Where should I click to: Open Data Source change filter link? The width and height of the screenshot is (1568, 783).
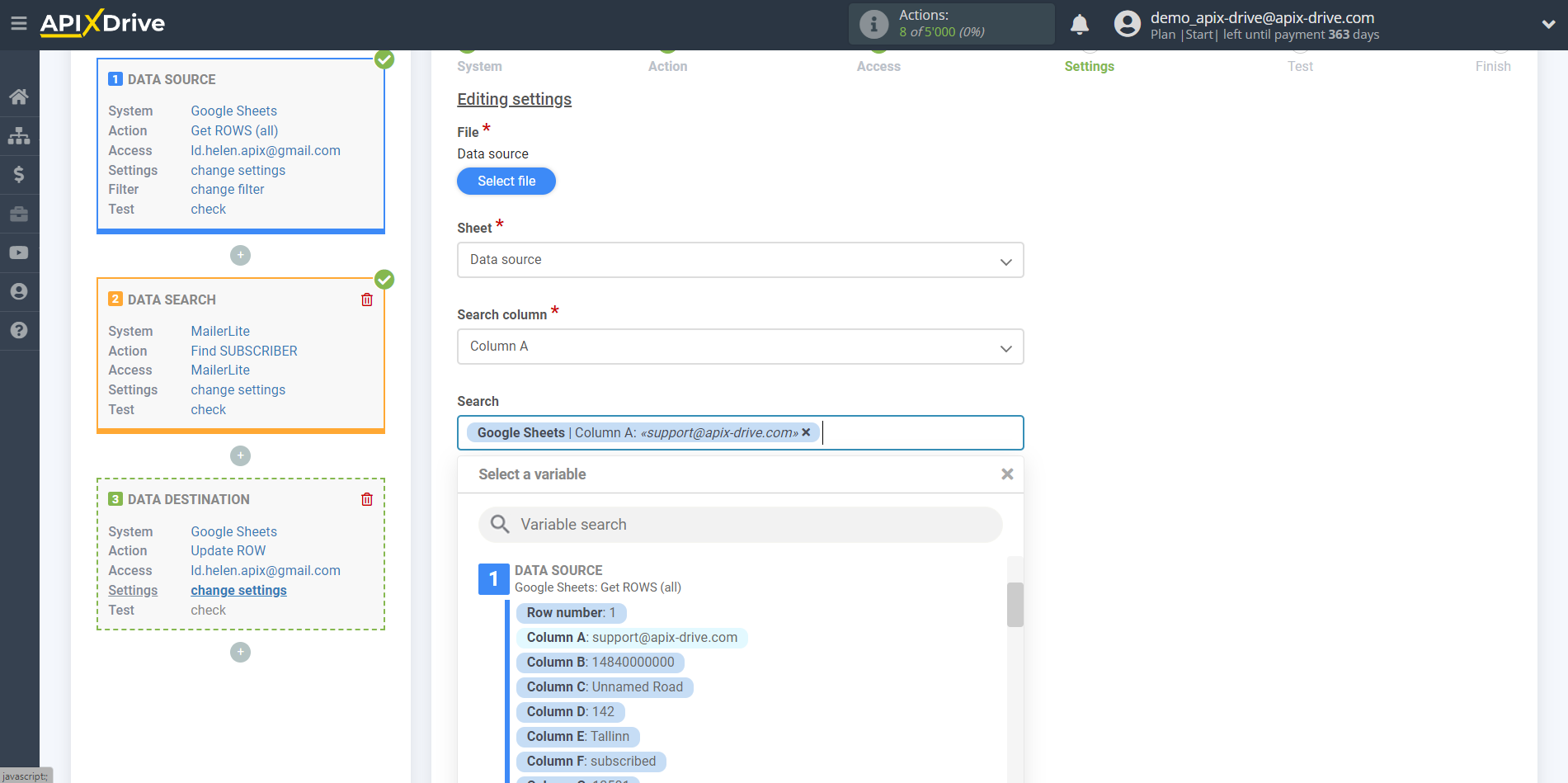tap(228, 189)
